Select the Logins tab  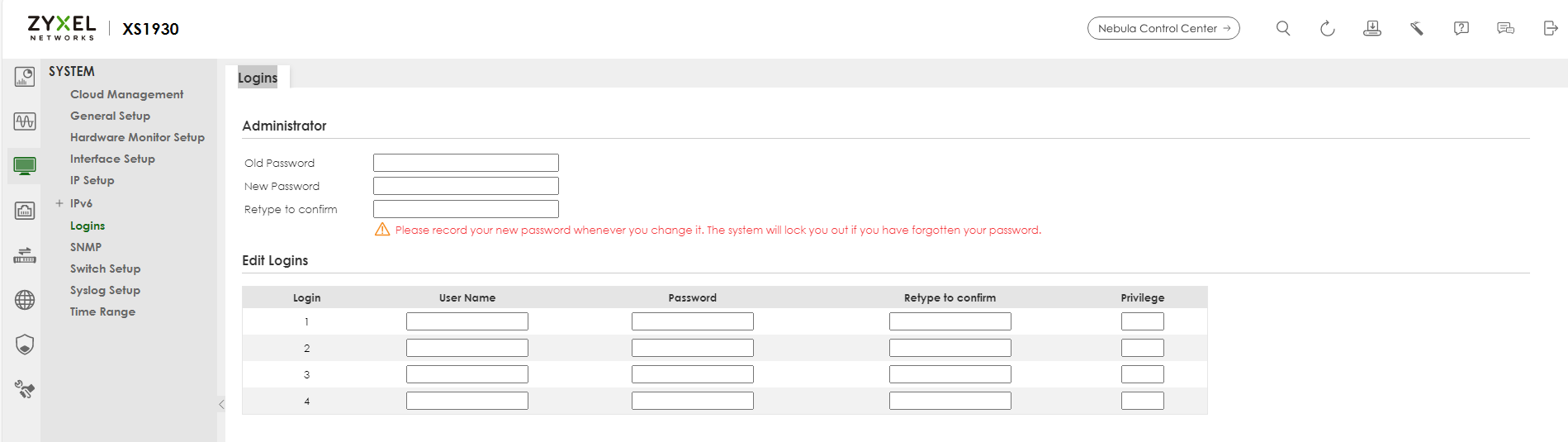pos(258,78)
